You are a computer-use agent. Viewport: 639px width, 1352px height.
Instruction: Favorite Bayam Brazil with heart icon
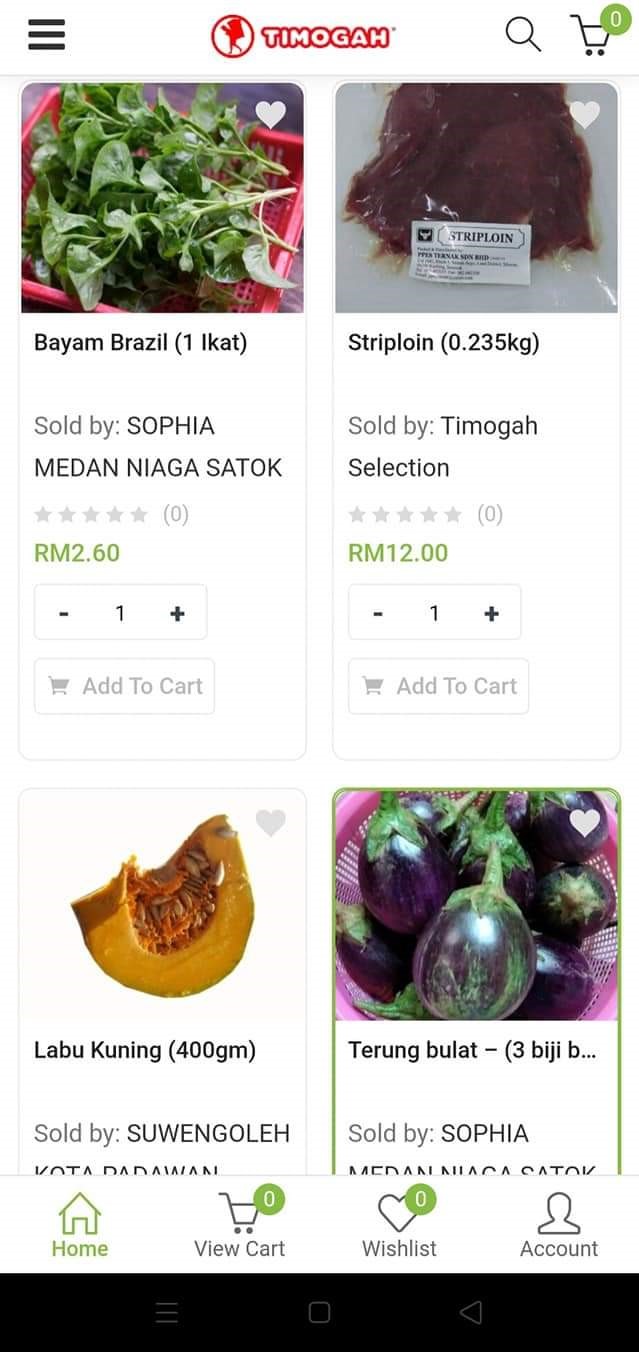tap(270, 115)
